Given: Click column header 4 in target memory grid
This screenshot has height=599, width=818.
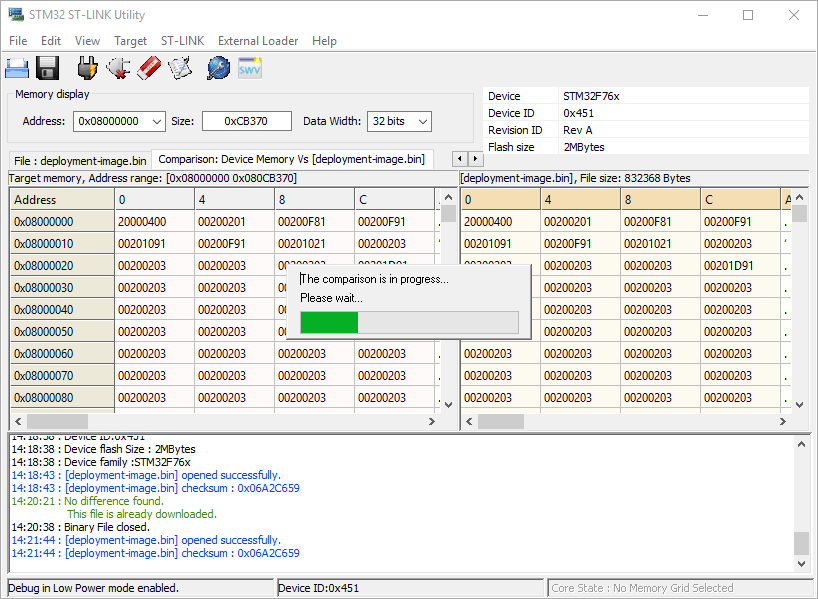Looking at the screenshot, I should 234,200.
